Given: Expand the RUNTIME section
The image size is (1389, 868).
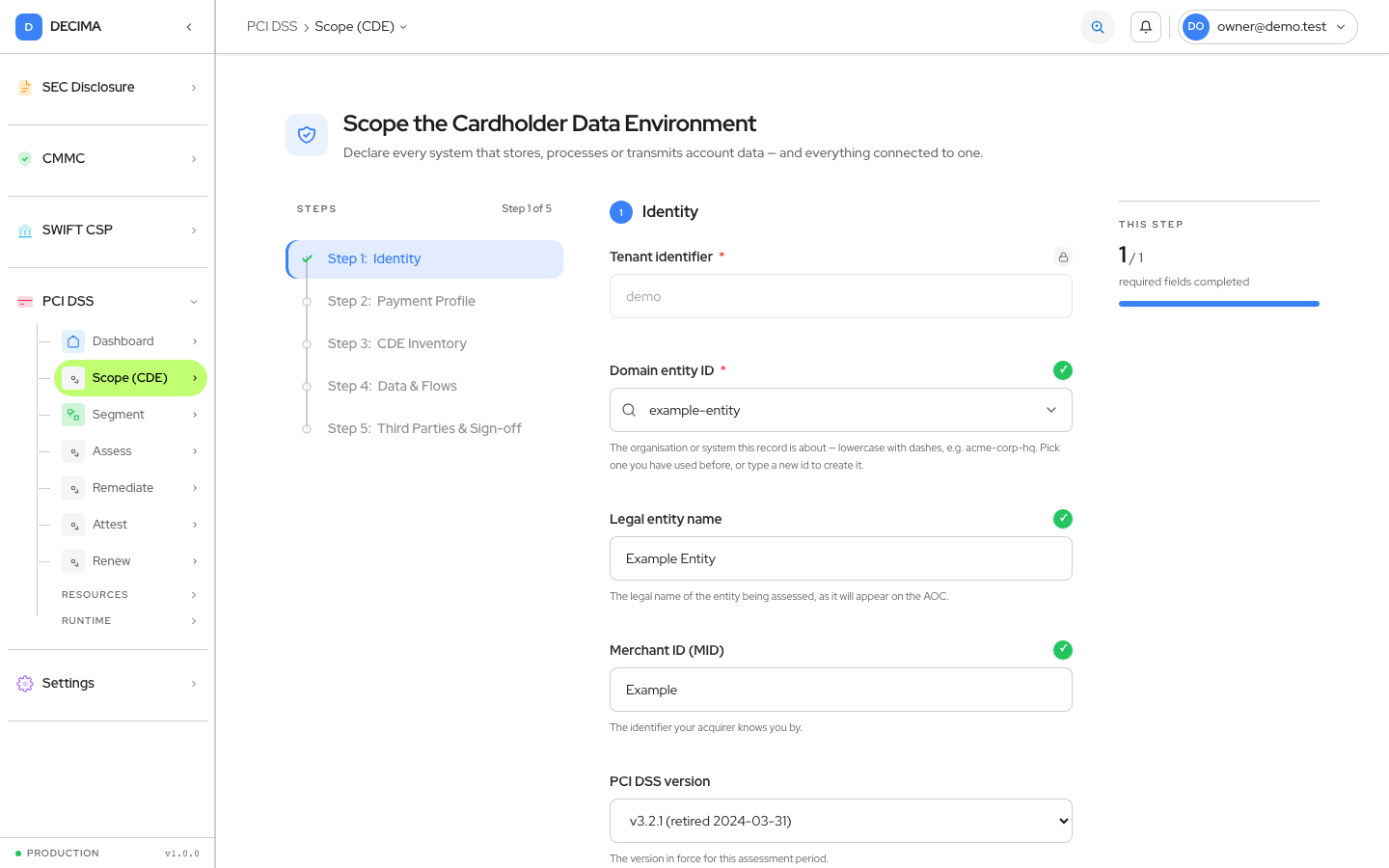Looking at the screenshot, I should pyautogui.click(x=129, y=621).
